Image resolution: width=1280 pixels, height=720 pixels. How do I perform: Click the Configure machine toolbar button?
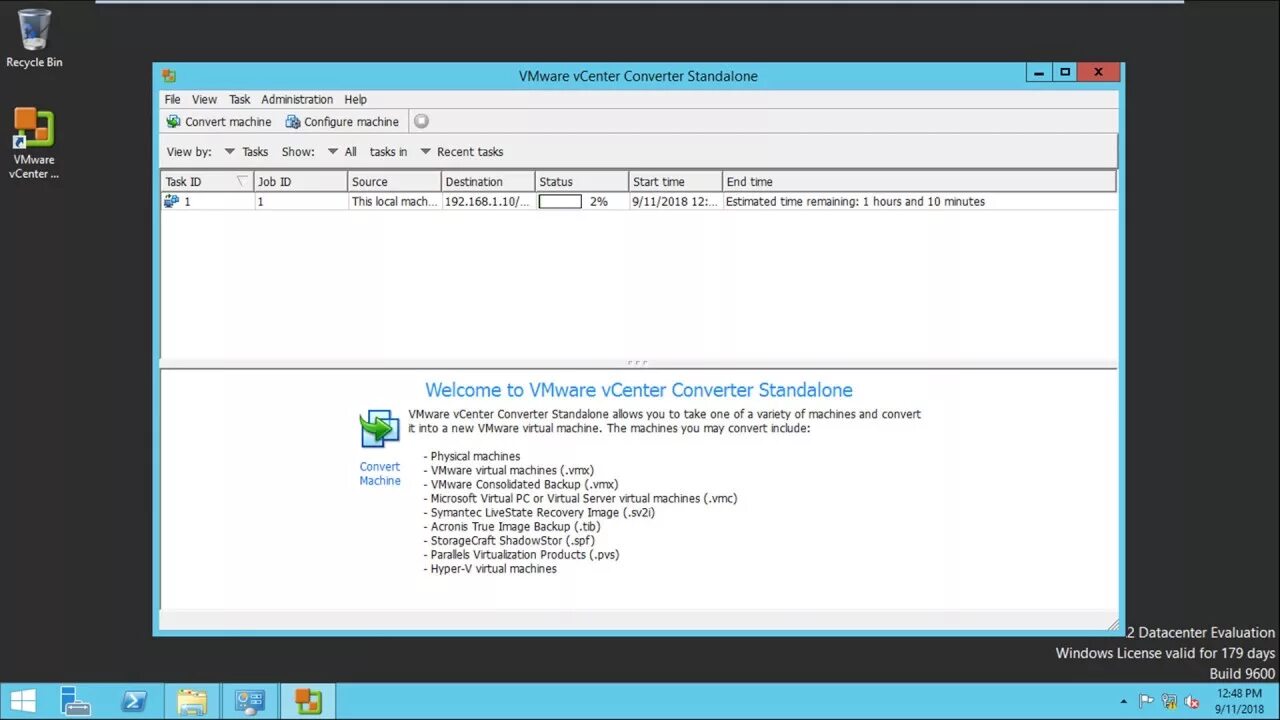(x=342, y=122)
